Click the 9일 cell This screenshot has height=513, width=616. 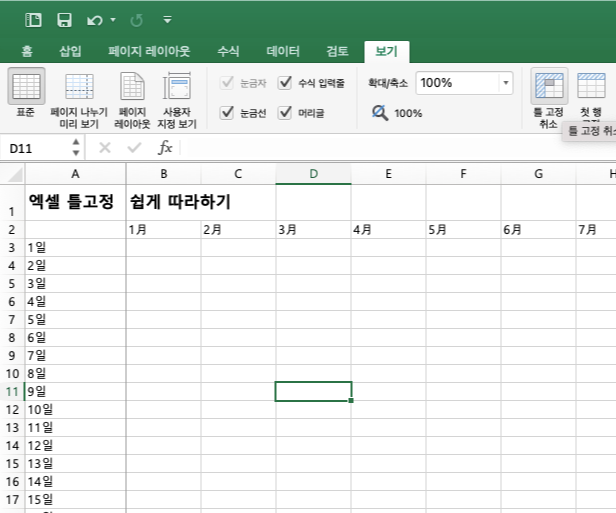(75, 392)
